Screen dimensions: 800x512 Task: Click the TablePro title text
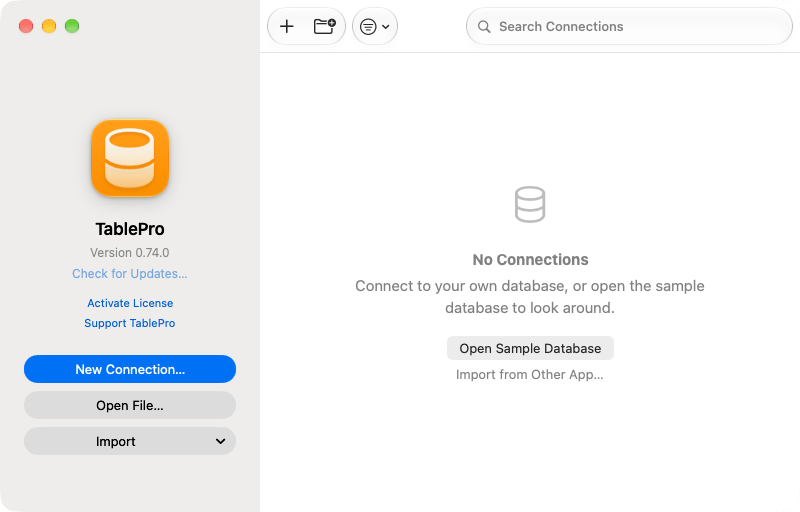tap(130, 229)
